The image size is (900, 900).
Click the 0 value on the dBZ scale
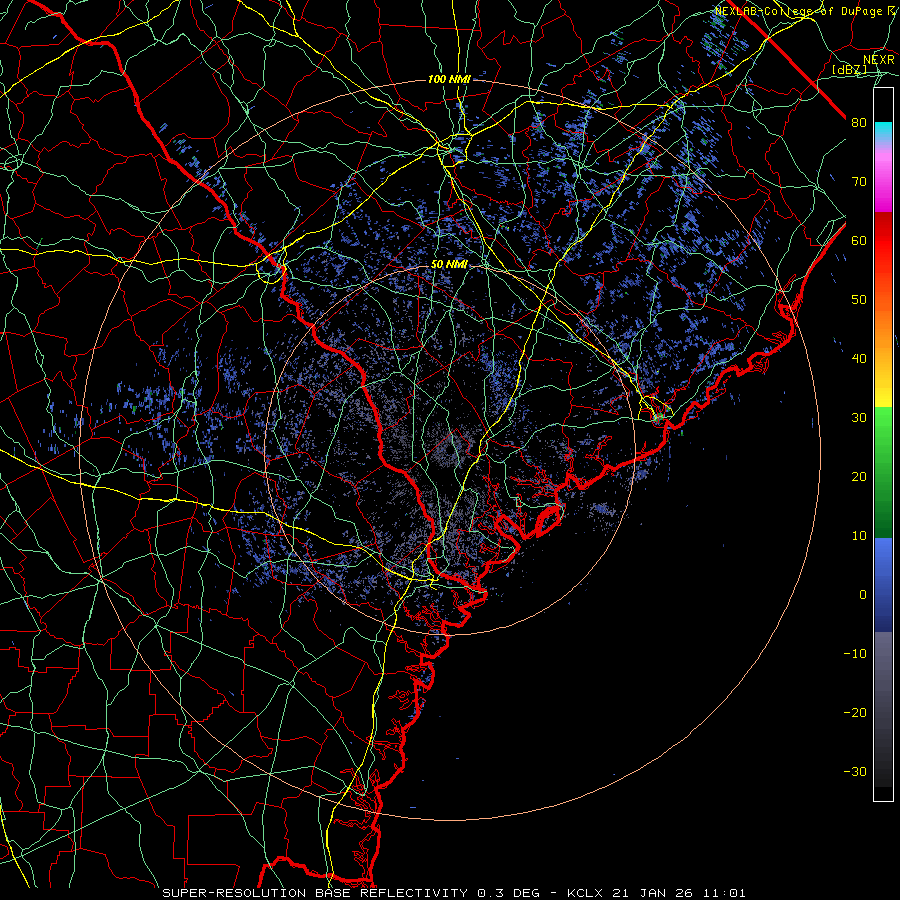coord(863,595)
